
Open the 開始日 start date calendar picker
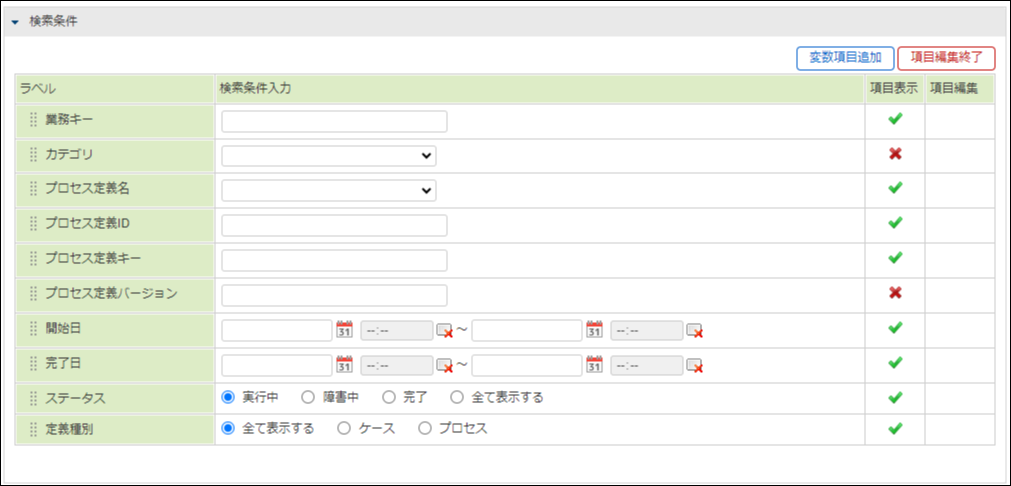(x=344, y=330)
